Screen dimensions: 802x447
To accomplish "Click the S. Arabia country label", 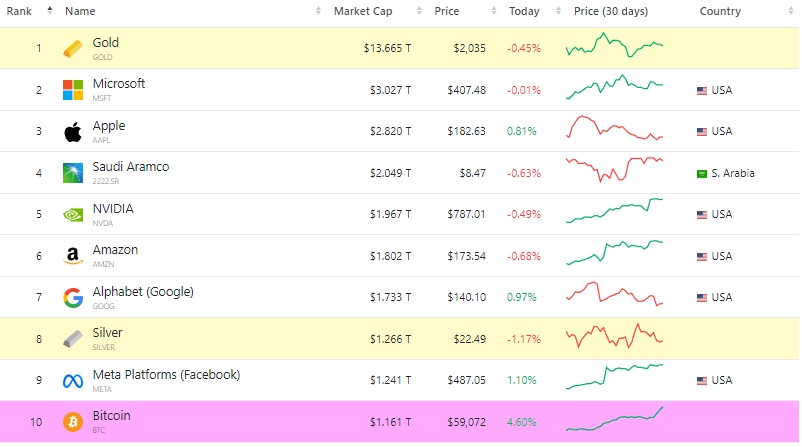I will [x=732, y=173].
